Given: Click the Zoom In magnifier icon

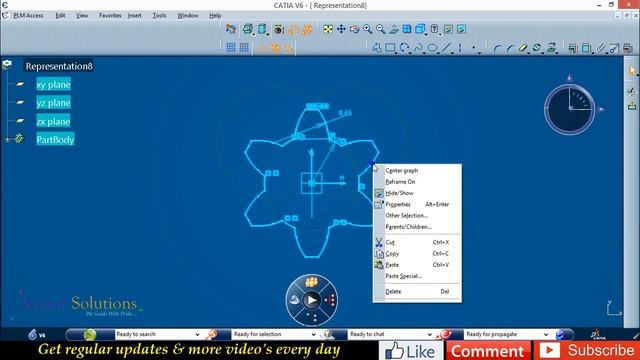Looking at the screenshot, I should coord(368,29).
